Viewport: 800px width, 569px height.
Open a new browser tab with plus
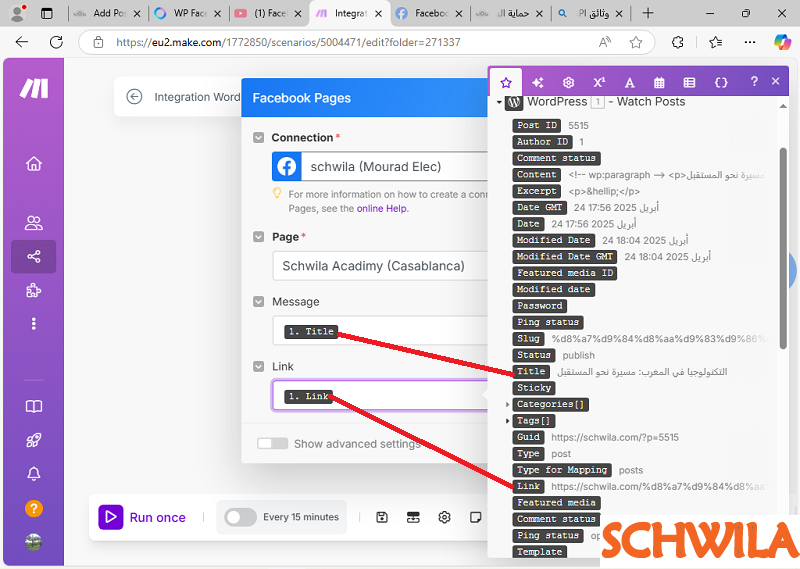point(648,14)
